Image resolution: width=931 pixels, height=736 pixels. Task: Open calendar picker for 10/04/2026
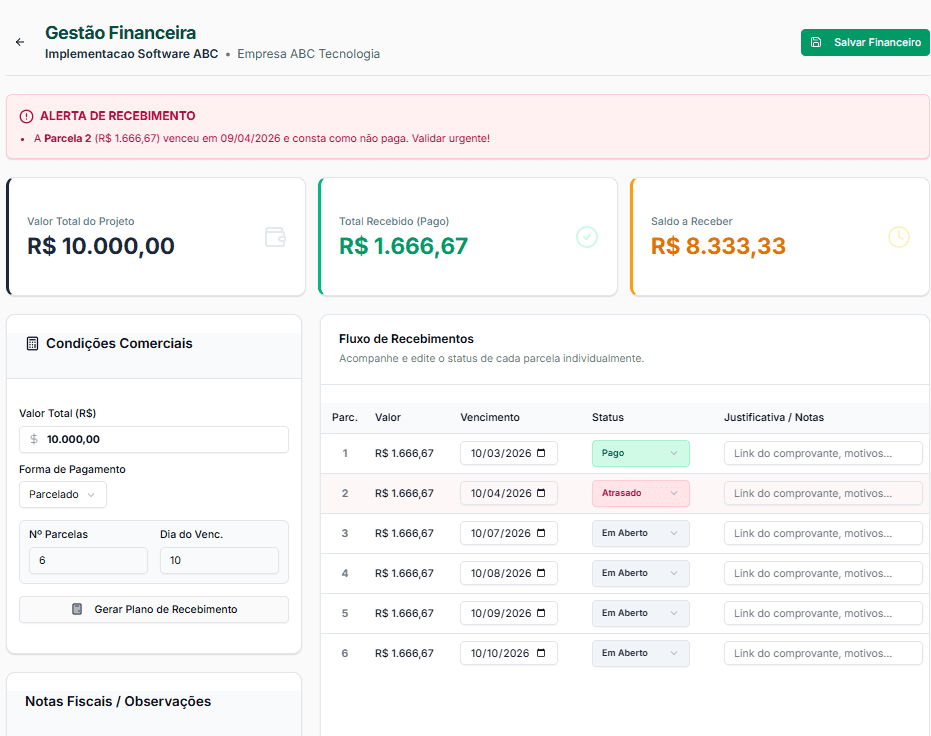[541, 493]
